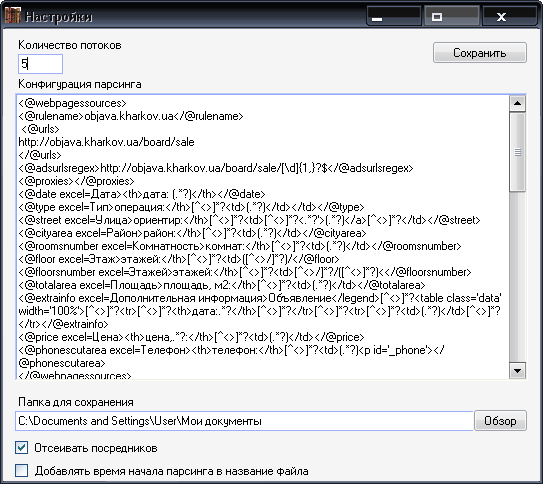
Task: Click the <@totalarea excel=Площадь> line
Action: (222, 285)
